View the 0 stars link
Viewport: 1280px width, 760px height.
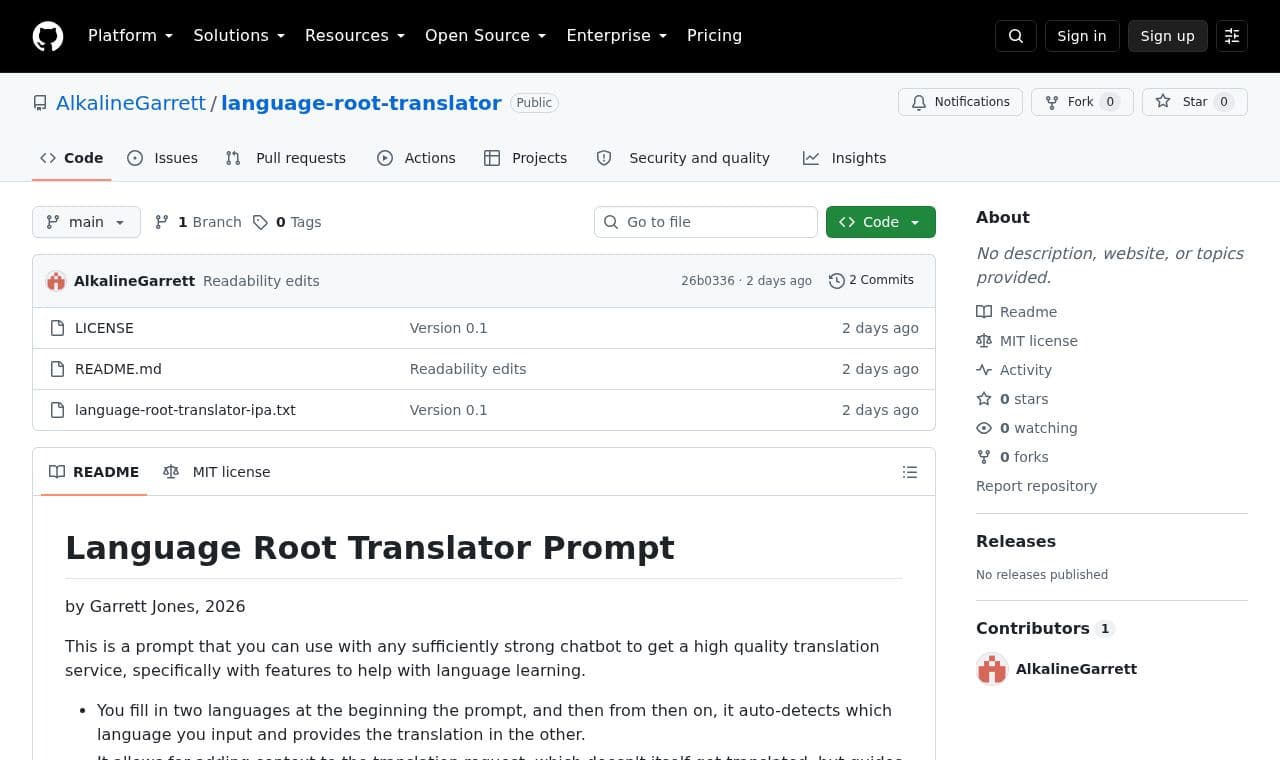coord(1012,399)
